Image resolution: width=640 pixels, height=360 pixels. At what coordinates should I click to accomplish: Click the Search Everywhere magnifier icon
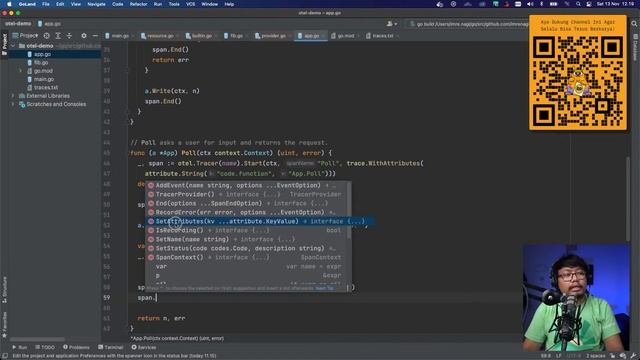(x=634, y=24)
